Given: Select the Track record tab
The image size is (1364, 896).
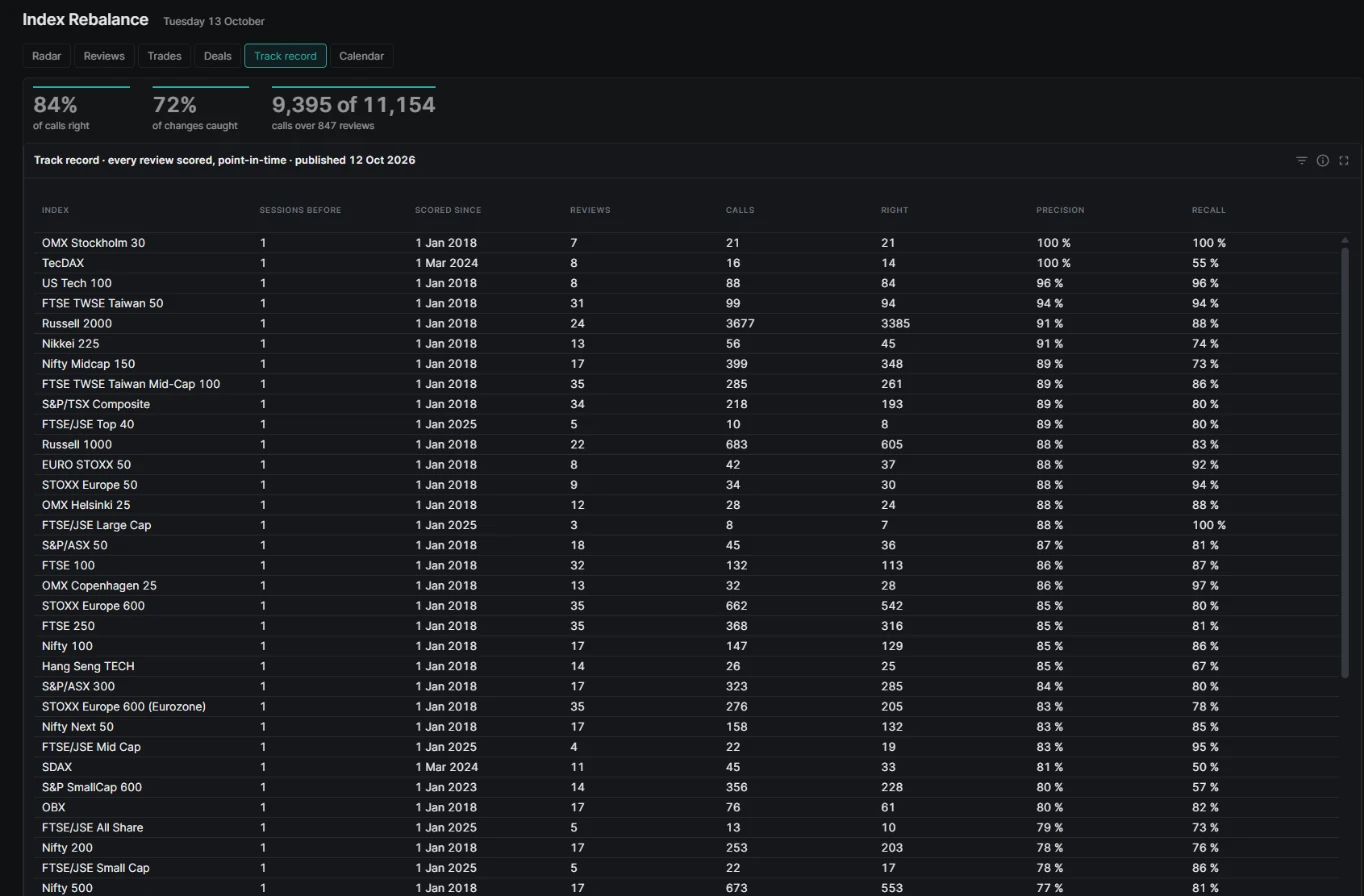Looking at the screenshot, I should click(x=285, y=56).
